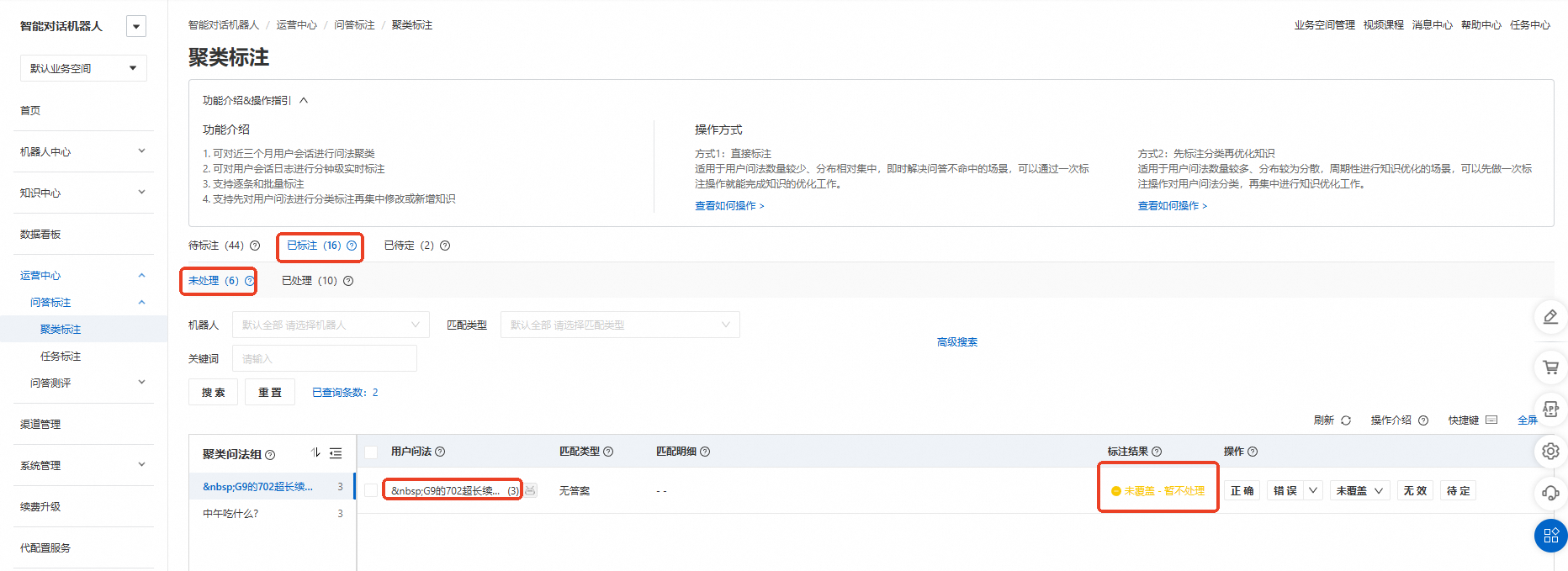Click 全屏 to go fullscreen
1568x571 pixels.
[x=1528, y=420]
